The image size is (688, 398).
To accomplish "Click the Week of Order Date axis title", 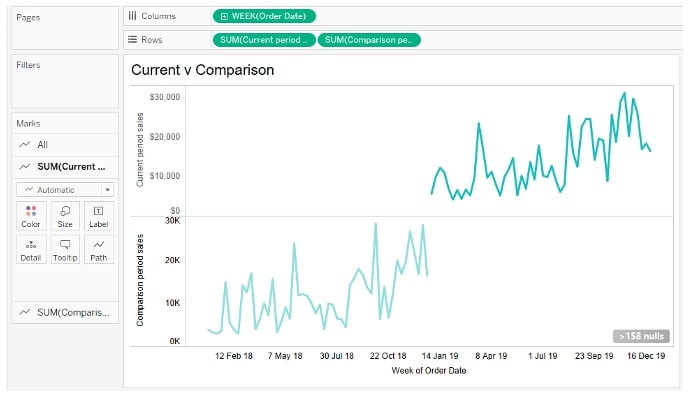I will [429, 370].
